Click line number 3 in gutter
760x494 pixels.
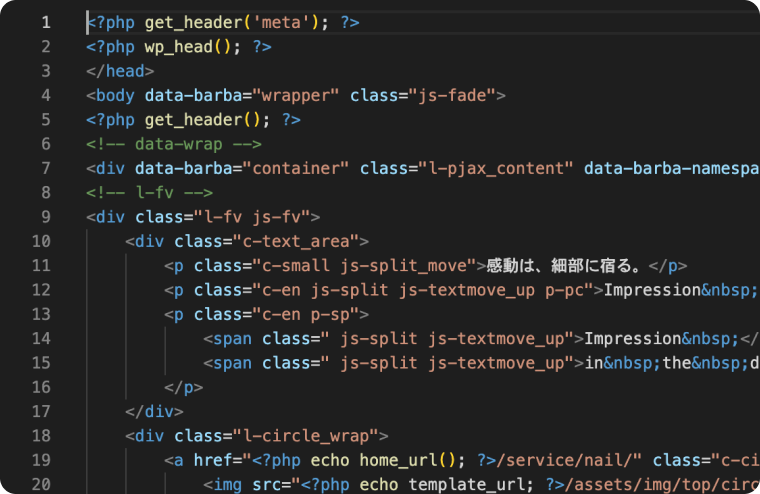[x=46, y=71]
